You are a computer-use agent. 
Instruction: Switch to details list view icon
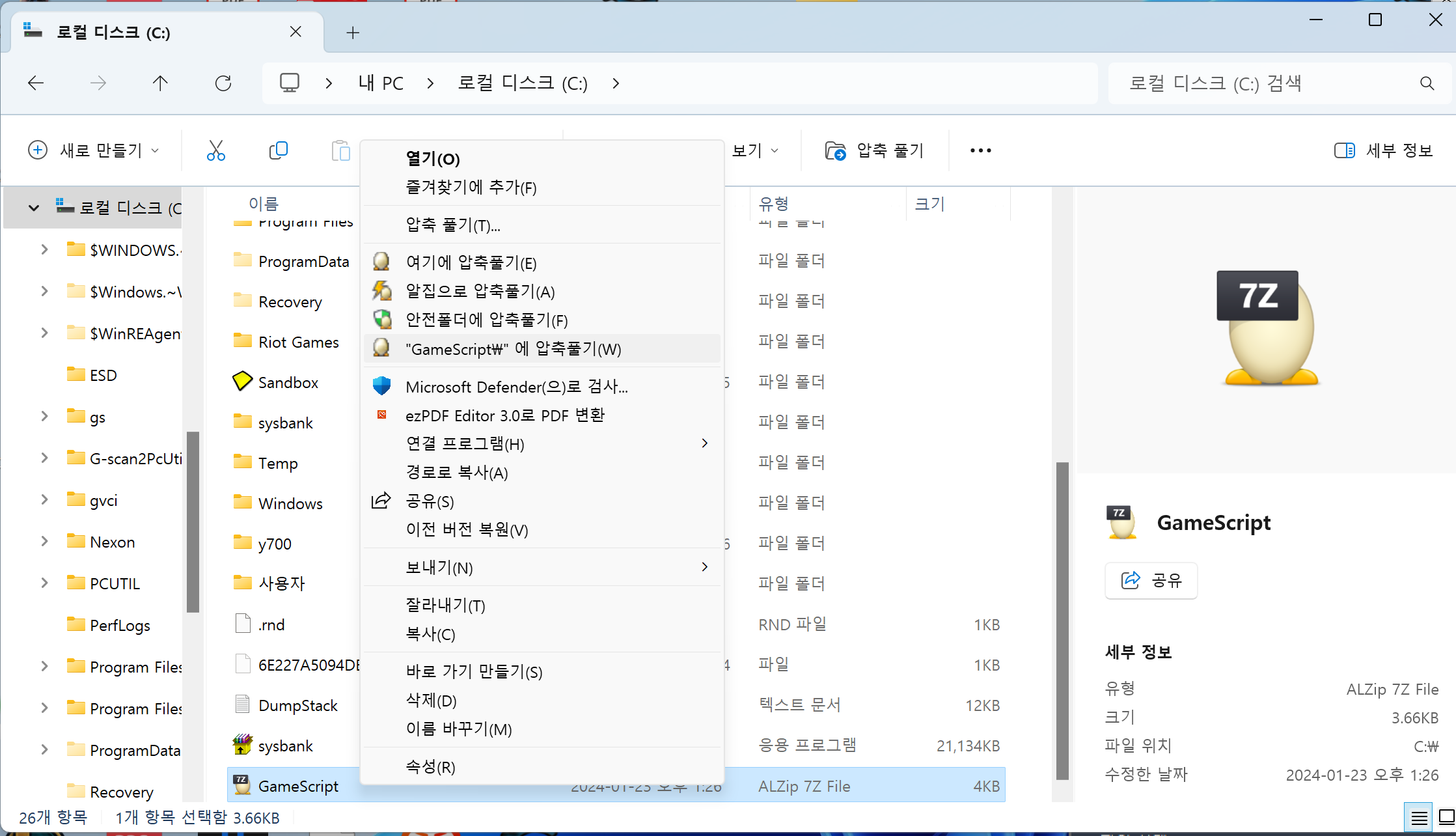(1419, 818)
